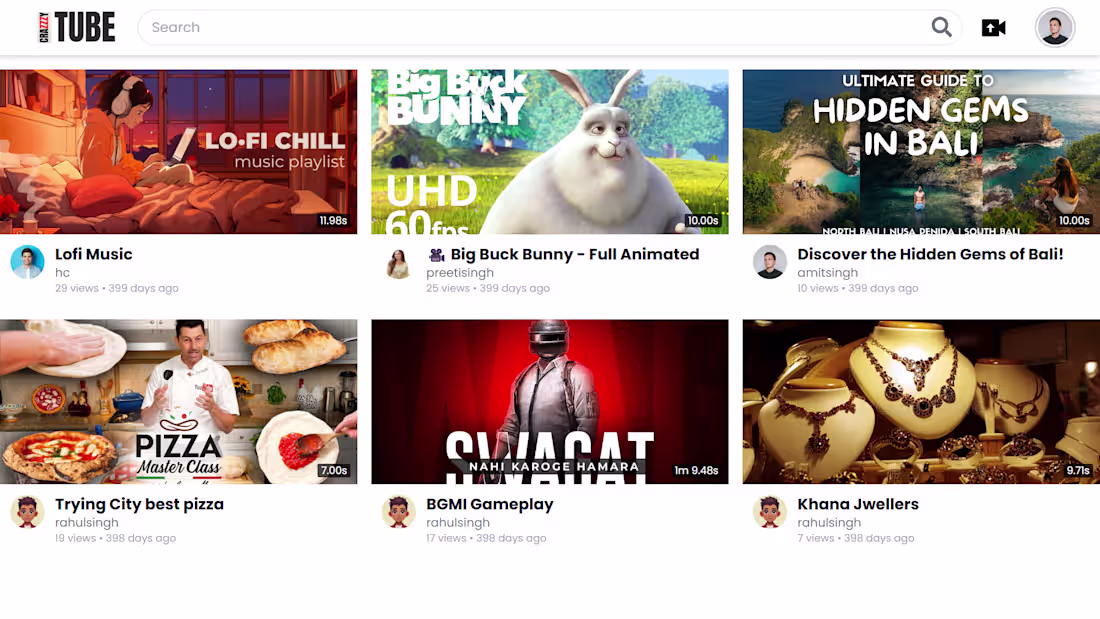
Task: Open the Big Buck Bunny thumbnail
Action: (549, 151)
